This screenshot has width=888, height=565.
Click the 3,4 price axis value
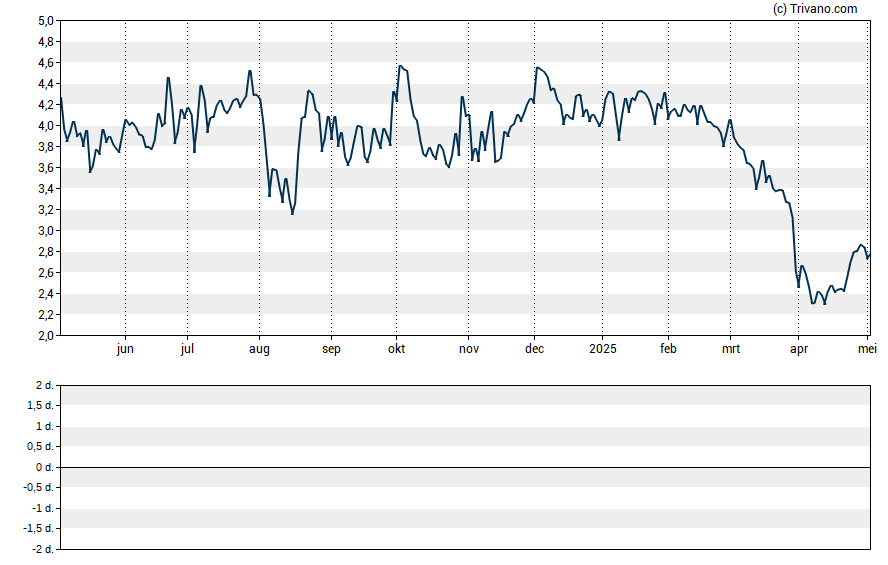tap(46, 189)
